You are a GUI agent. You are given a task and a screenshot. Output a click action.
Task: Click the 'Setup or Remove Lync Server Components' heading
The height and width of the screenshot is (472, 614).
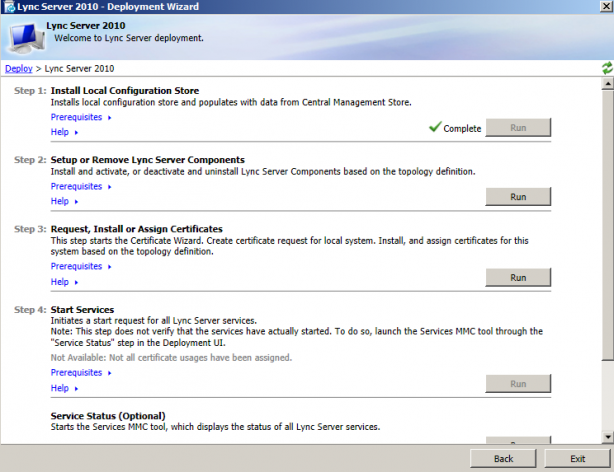coord(147,160)
